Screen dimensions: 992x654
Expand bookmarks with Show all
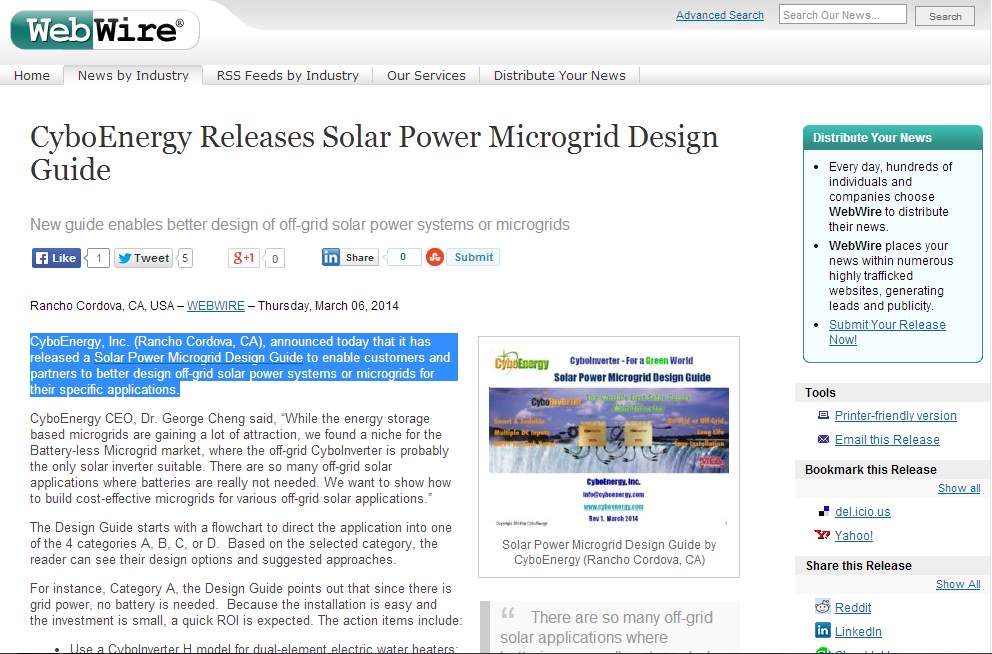click(x=958, y=489)
